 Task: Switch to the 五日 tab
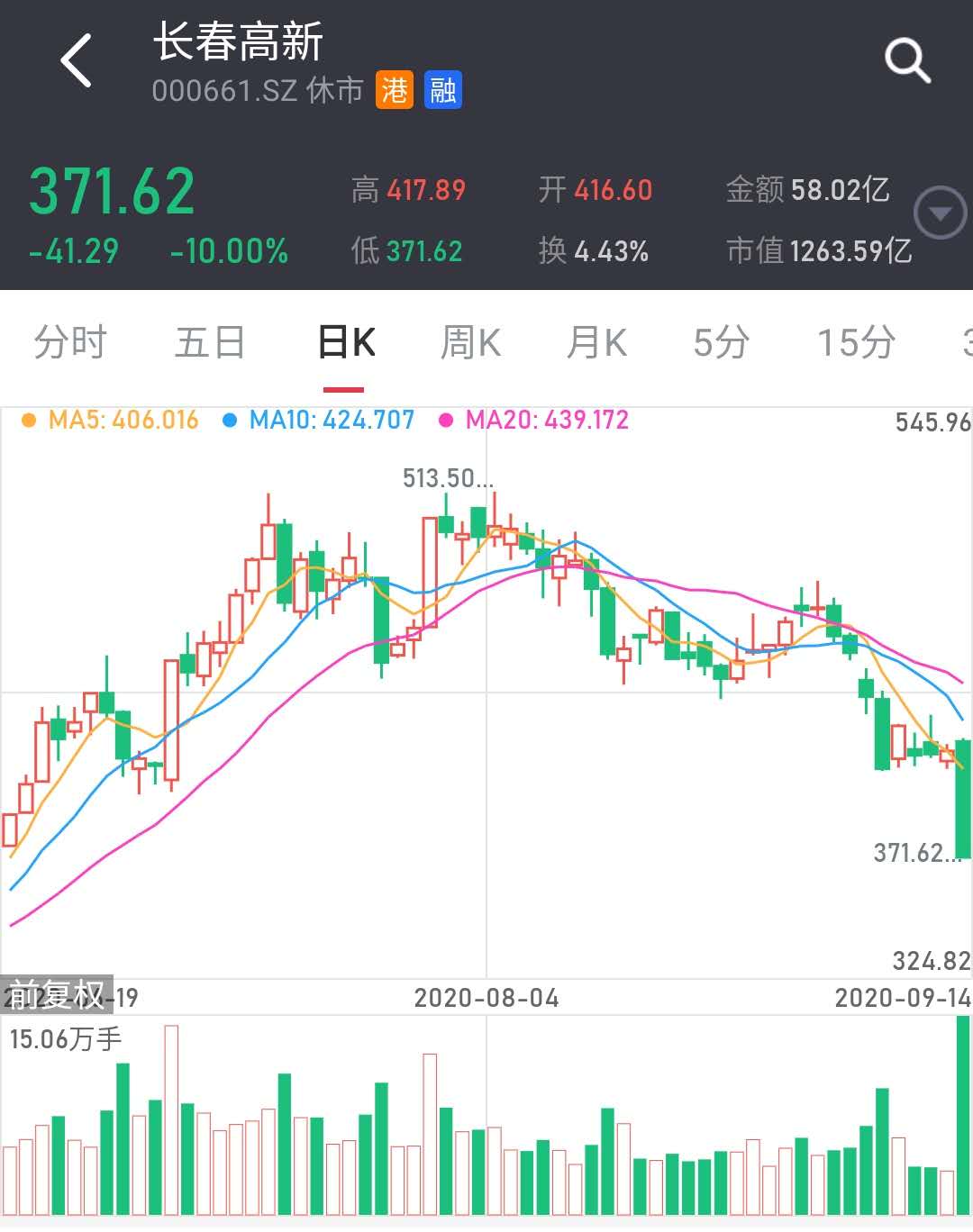pos(210,343)
